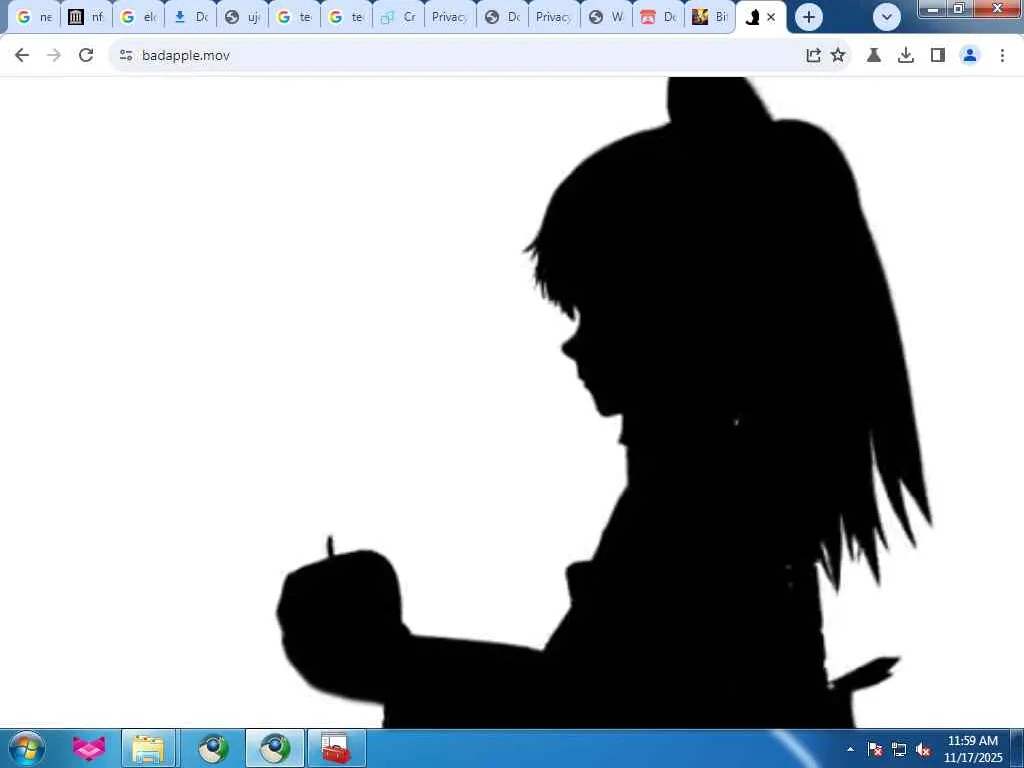
Task: Open Windows Explorer from taskbar
Action: (x=148, y=748)
